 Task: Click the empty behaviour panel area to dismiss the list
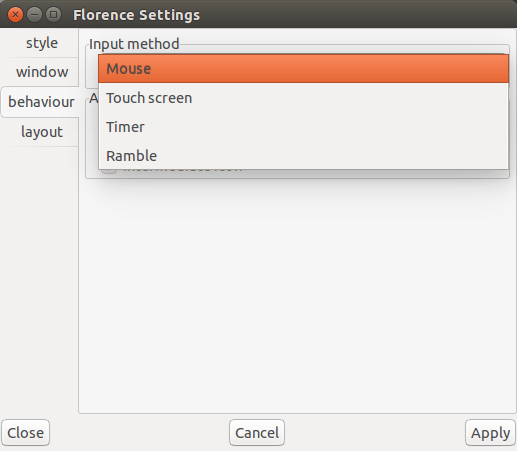point(297,295)
